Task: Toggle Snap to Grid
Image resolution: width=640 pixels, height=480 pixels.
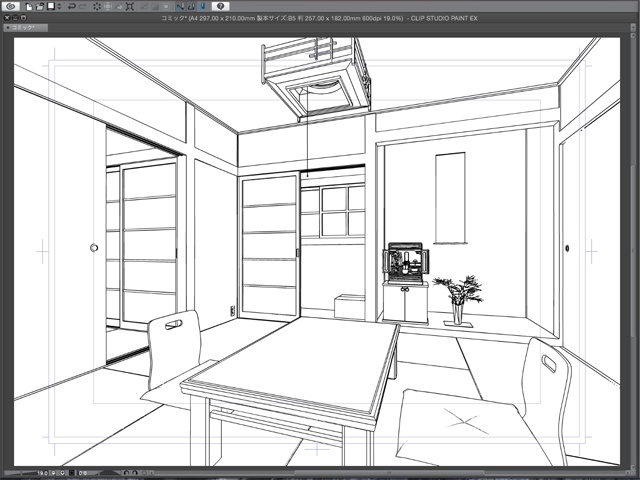Action: tap(203, 7)
